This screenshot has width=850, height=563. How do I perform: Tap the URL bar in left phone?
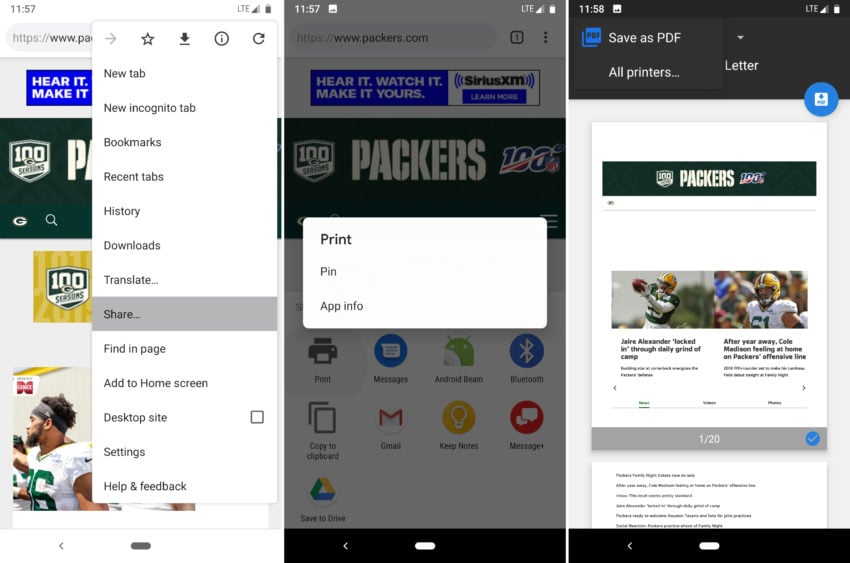coord(50,38)
